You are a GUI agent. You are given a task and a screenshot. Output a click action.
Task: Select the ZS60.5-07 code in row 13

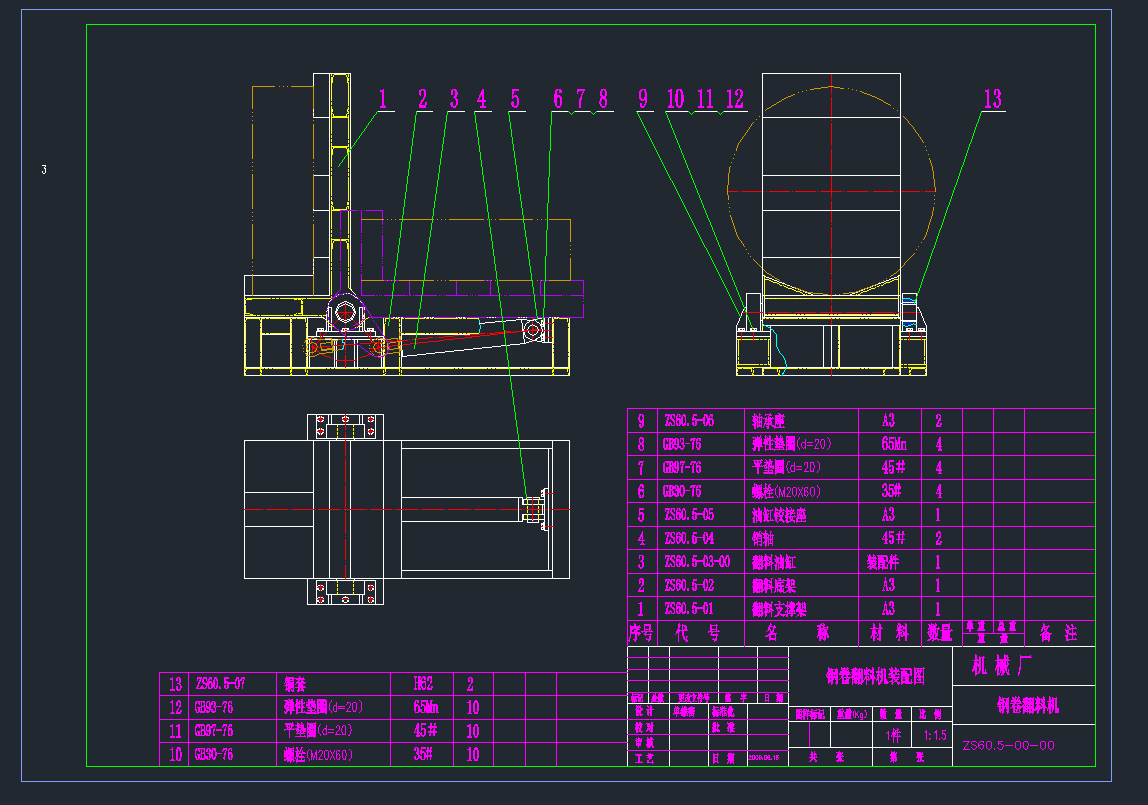(221, 684)
